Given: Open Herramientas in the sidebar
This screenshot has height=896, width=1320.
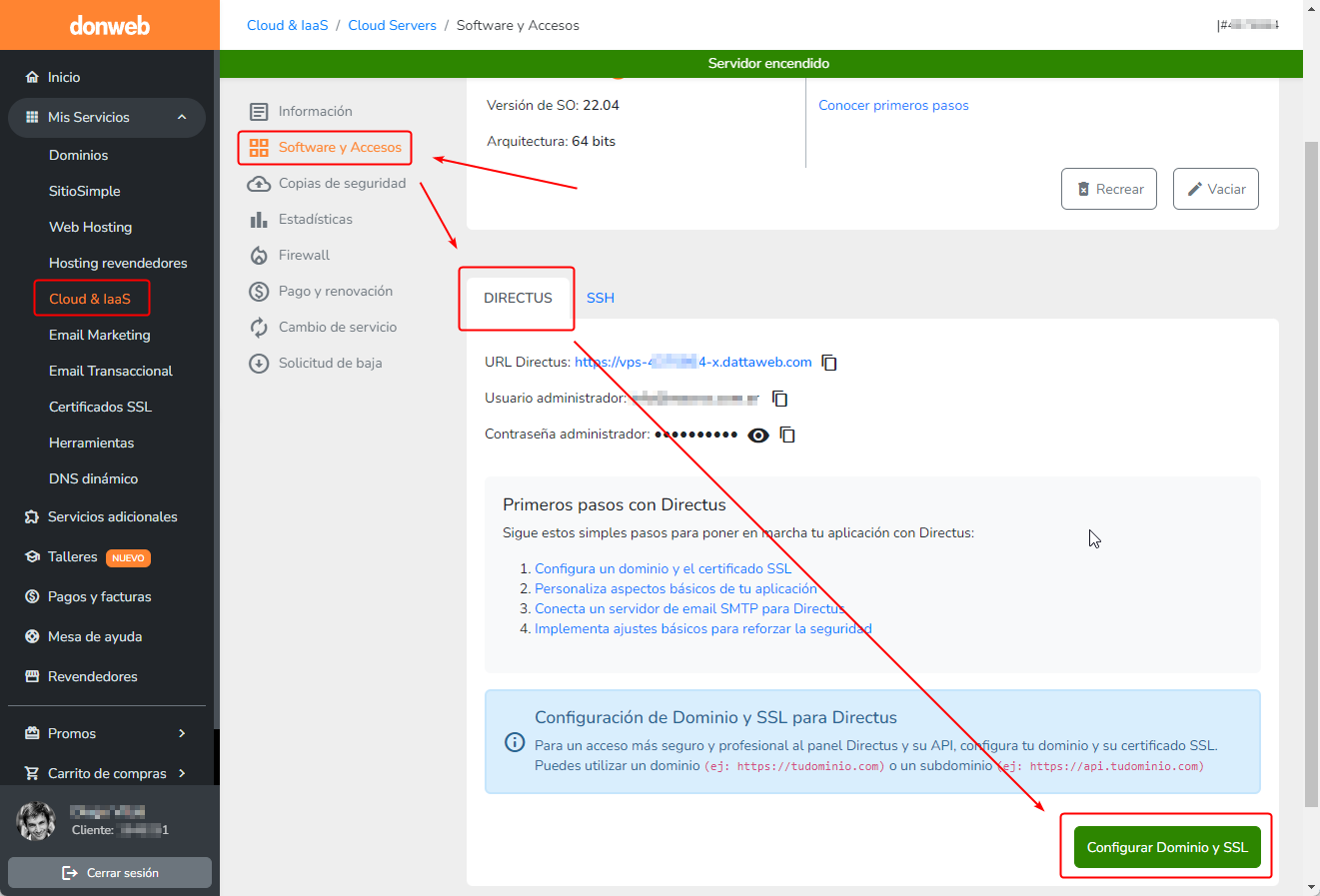Looking at the screenshot, I should tap(91, 443).
